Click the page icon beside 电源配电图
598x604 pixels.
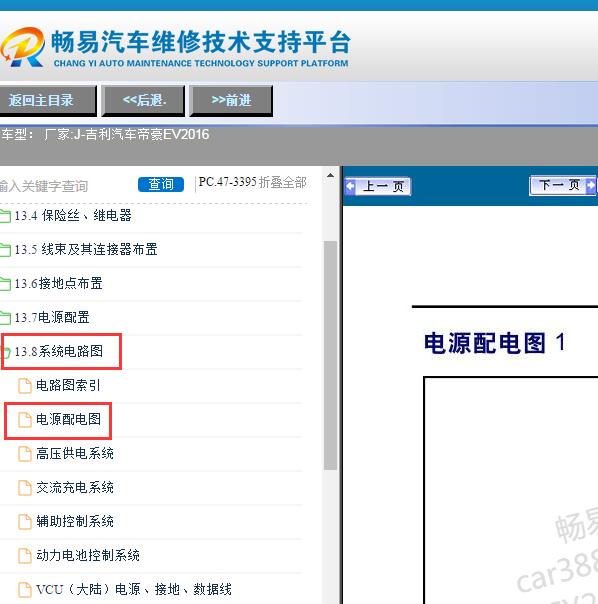point(25,419)
